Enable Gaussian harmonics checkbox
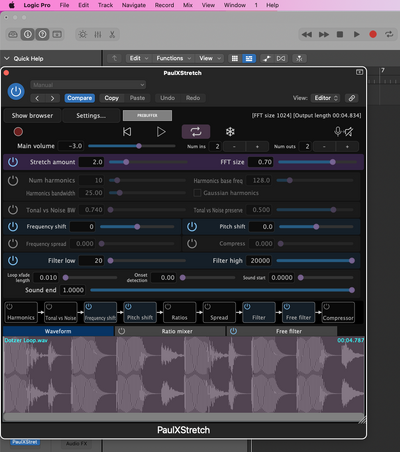Screen dimensions: 400x452 click(197, 193)
